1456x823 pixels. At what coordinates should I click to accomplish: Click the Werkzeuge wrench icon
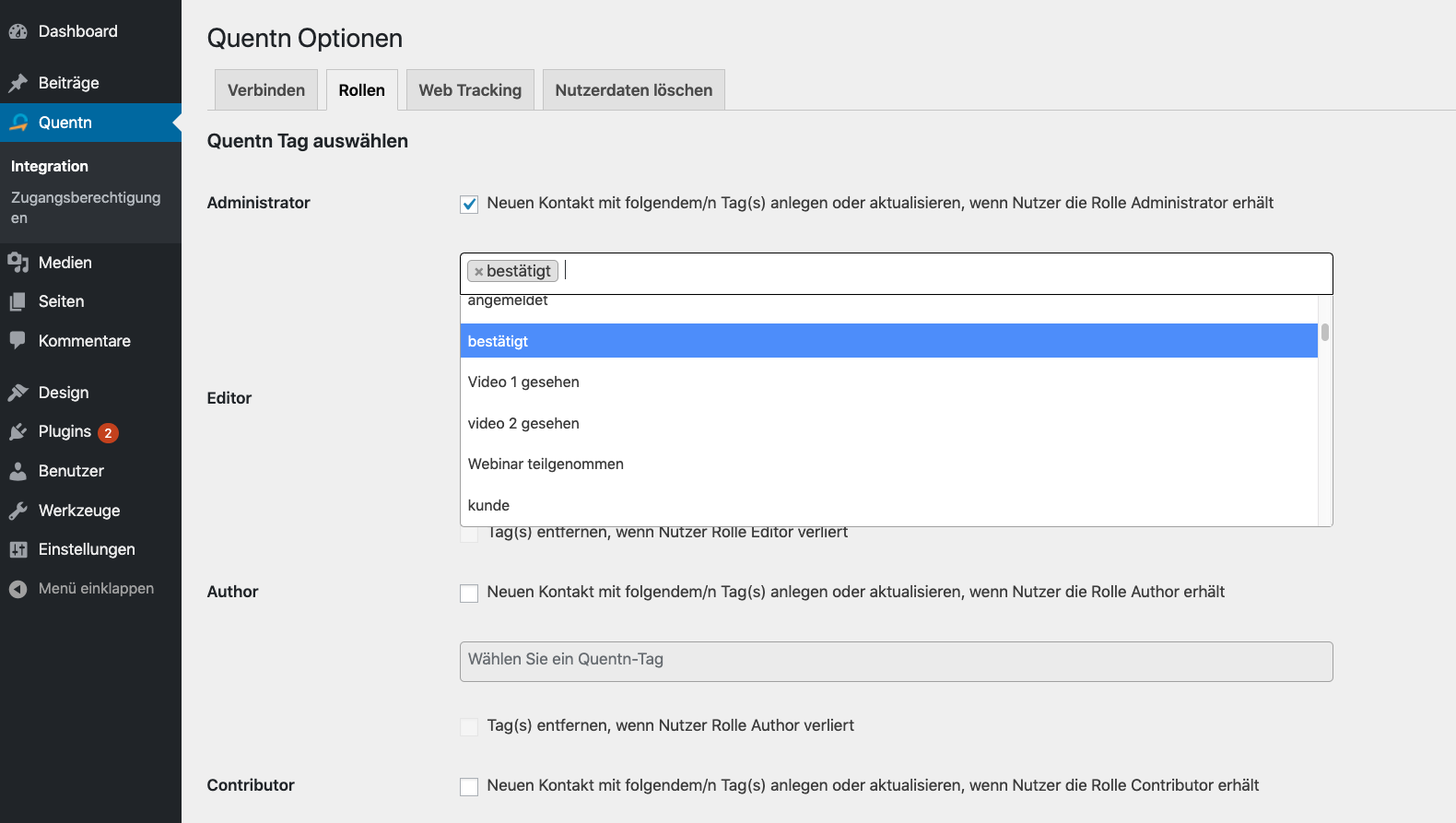18,511
